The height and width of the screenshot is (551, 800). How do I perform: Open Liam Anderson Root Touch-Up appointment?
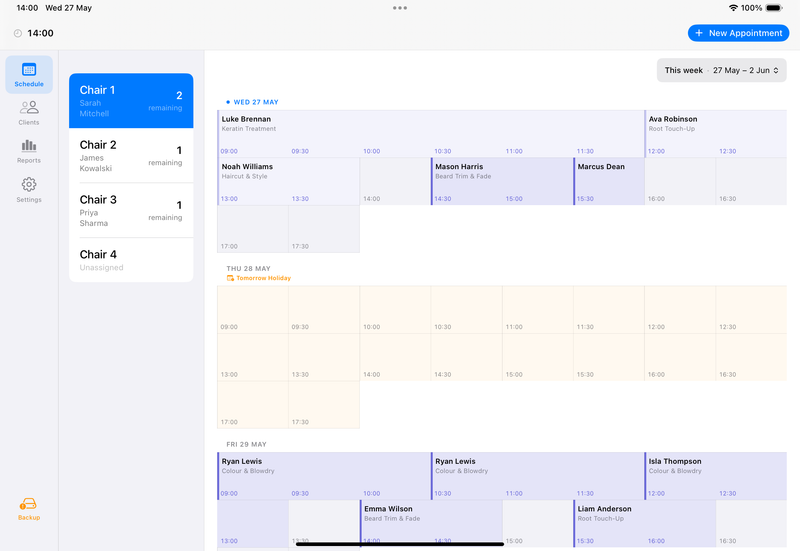[x=644, y=523]
